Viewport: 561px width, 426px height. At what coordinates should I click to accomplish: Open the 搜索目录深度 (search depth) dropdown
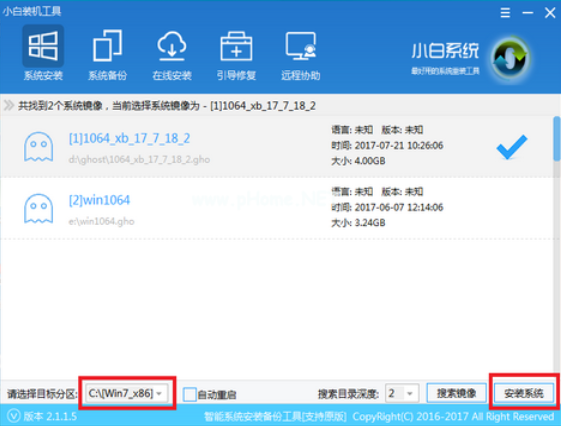401,393
